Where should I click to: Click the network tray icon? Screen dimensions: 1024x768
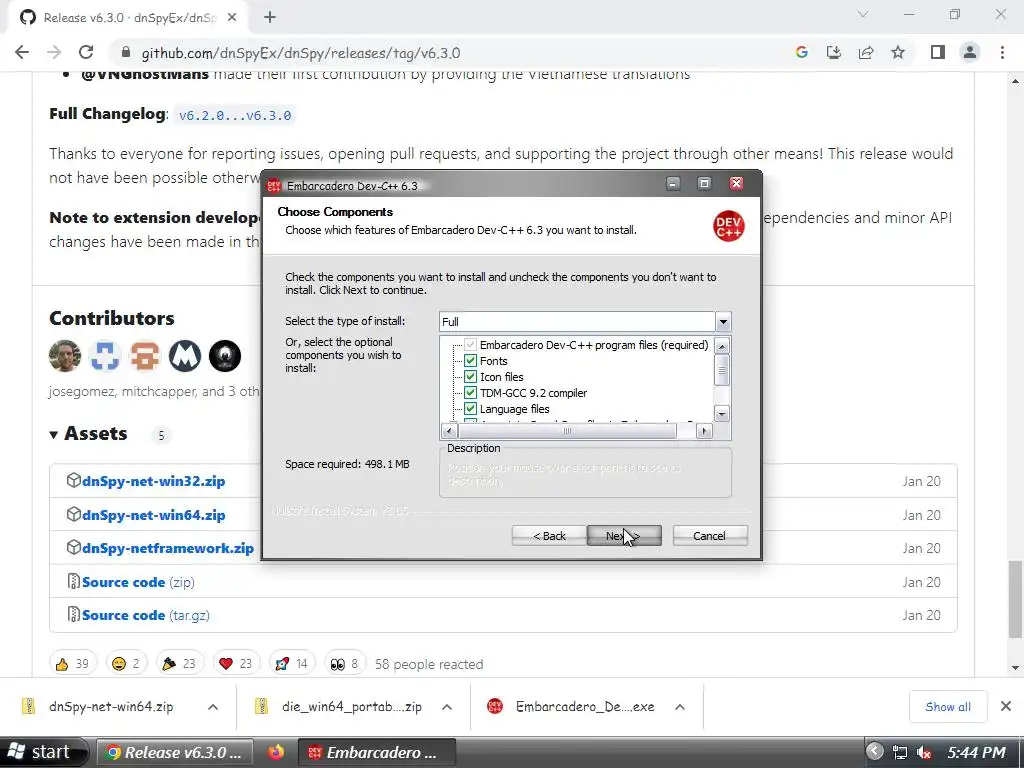point(900,752)
